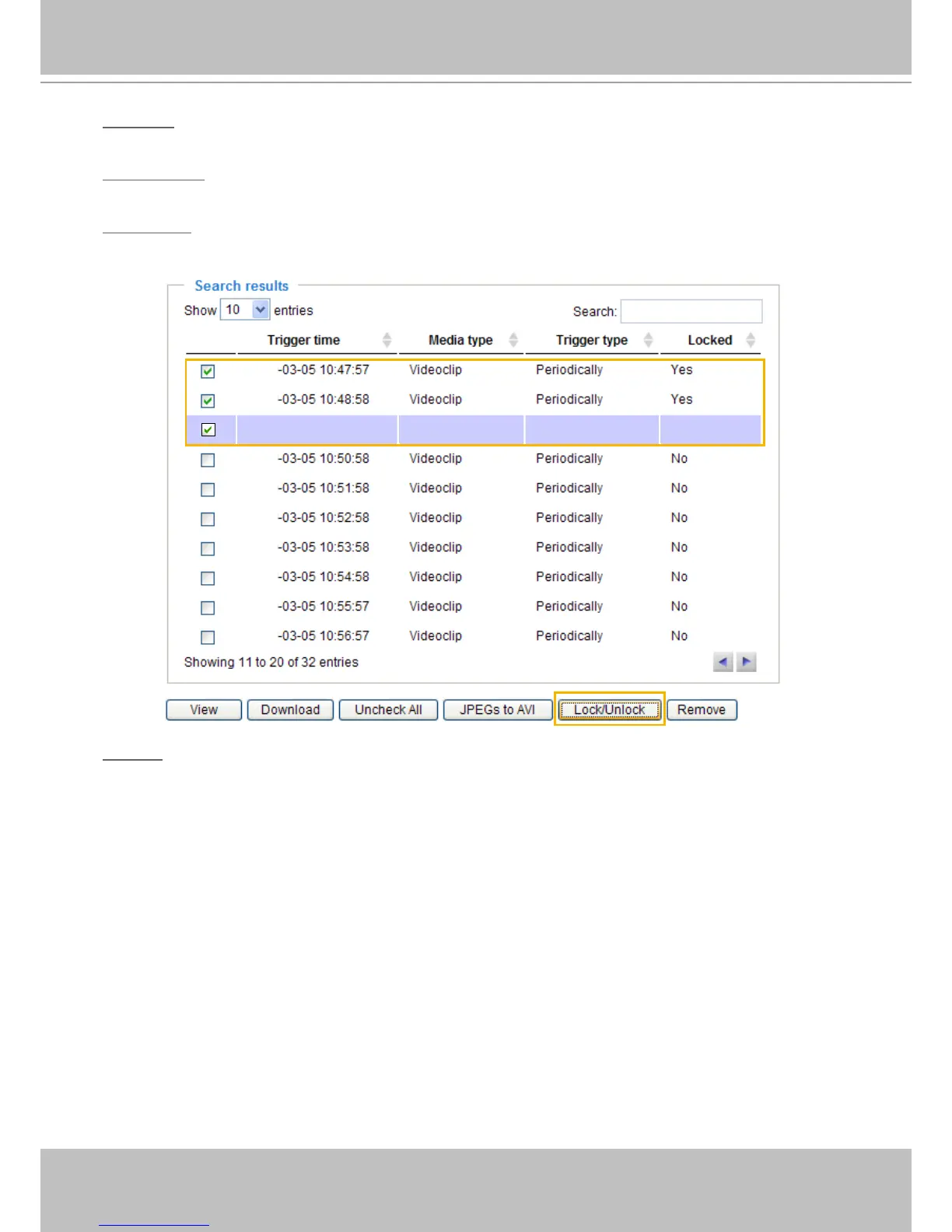Image resolution: width=952 pixels, height=1232 pixels.
Task: Check the 10:54:58 entry checkbox
Action: tap(208, 578)
